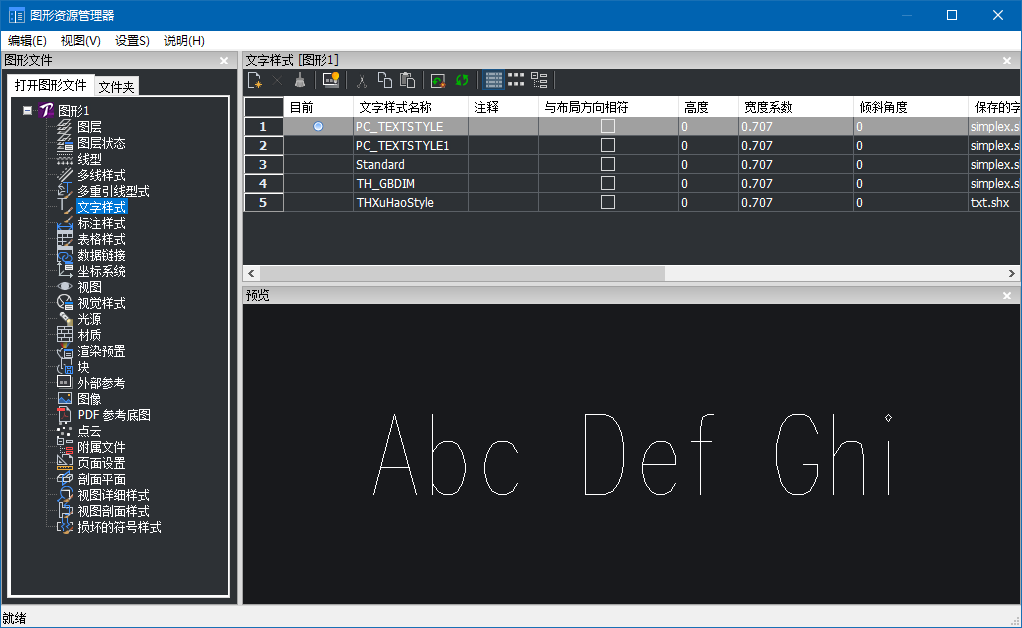This screenshot has width=1022, height=628.
Task: Click the New text style toolbar icon
Action: [x=255, y=81]
